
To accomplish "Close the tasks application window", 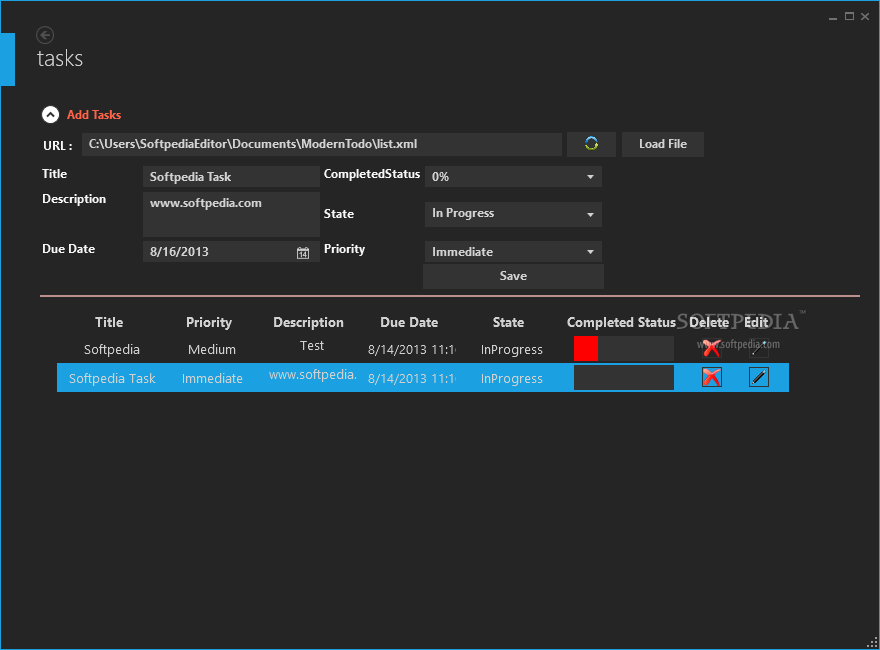I will tap(865, 17).
